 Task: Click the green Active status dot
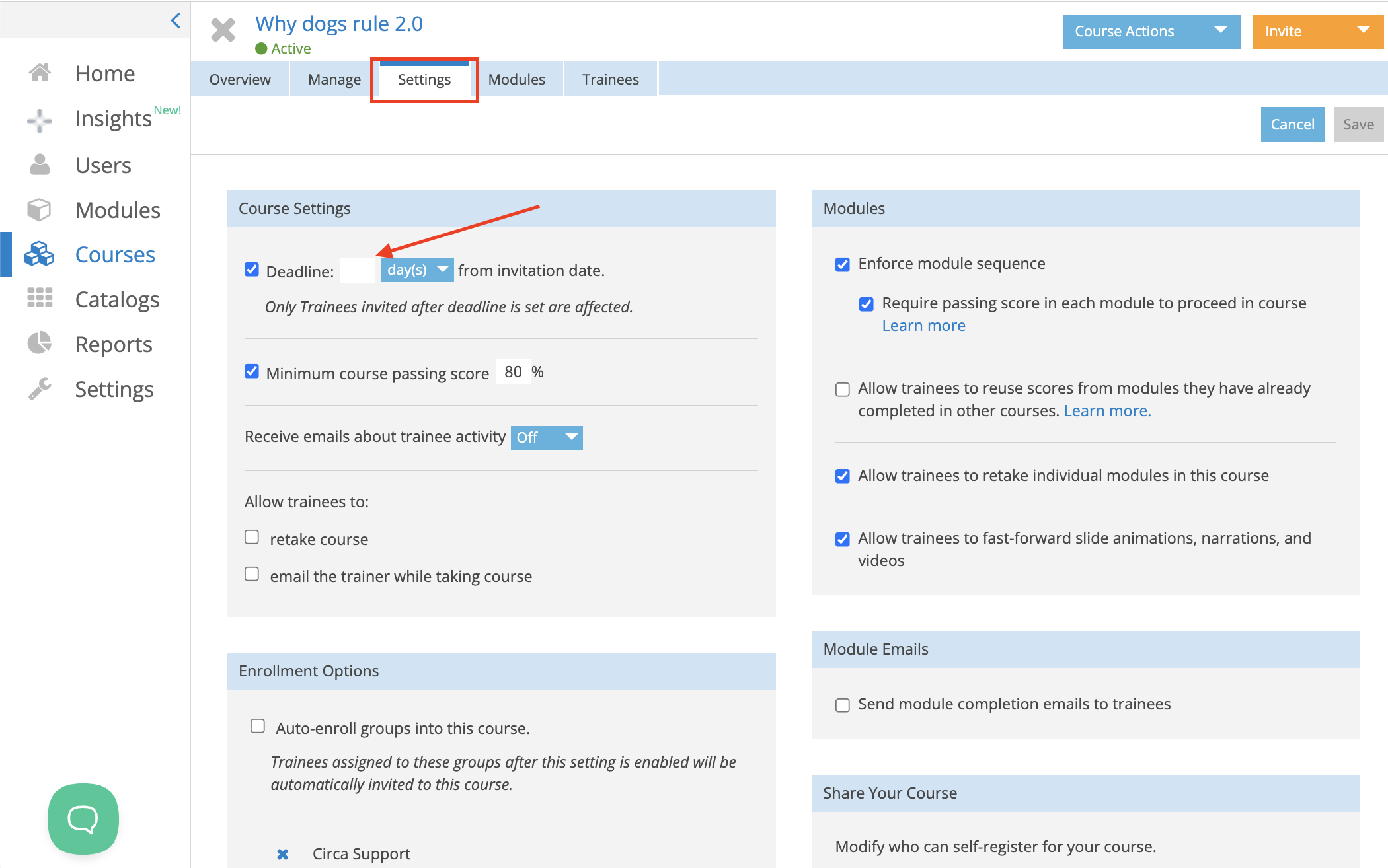coord(261,48)
